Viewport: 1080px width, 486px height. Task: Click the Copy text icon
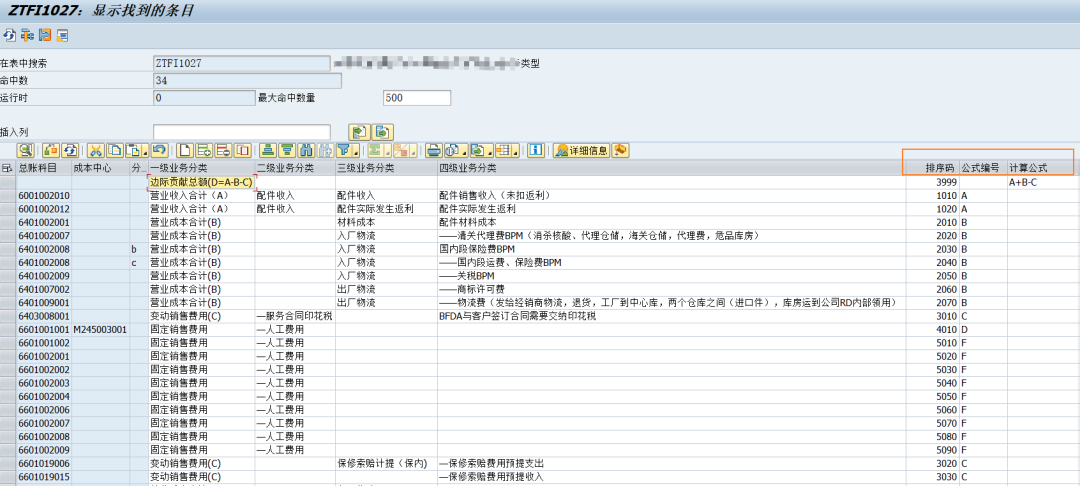point(115,150)
